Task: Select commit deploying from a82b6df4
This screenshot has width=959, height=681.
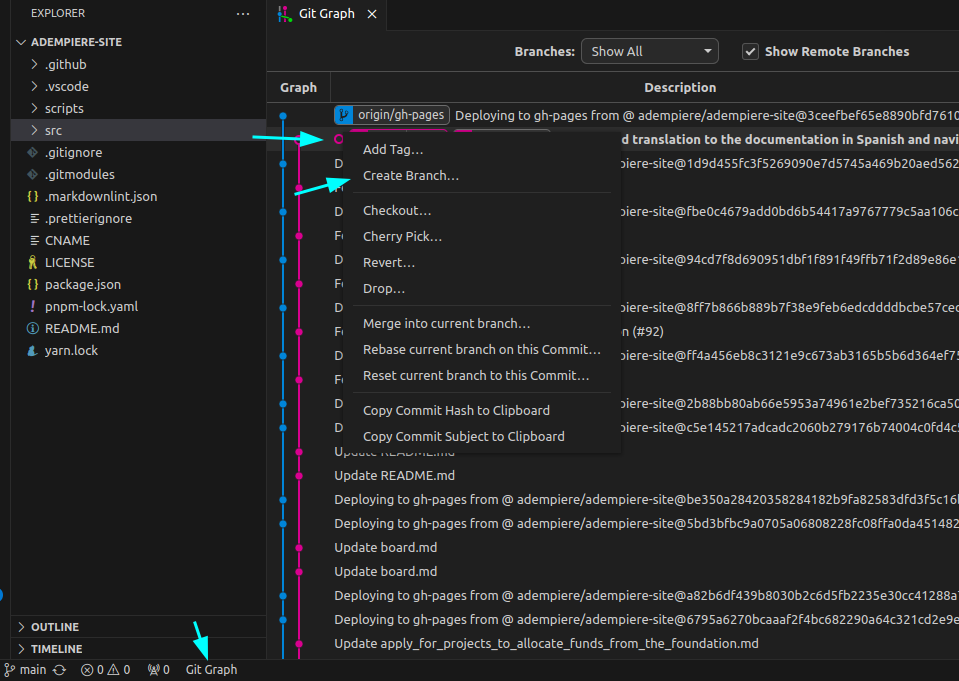Action: (613, 595)
